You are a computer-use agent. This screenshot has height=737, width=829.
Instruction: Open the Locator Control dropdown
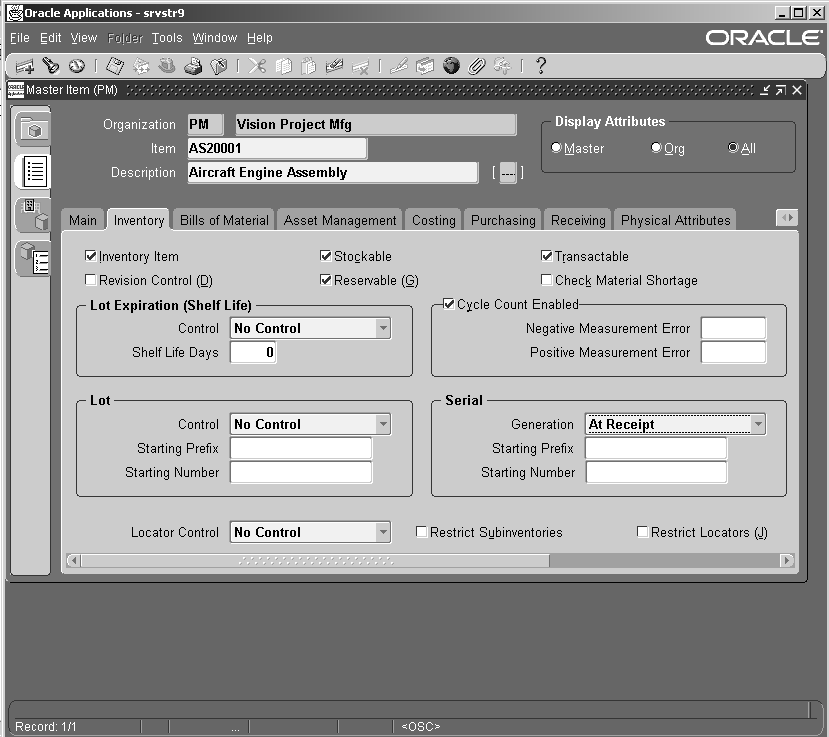click(383, 532)
